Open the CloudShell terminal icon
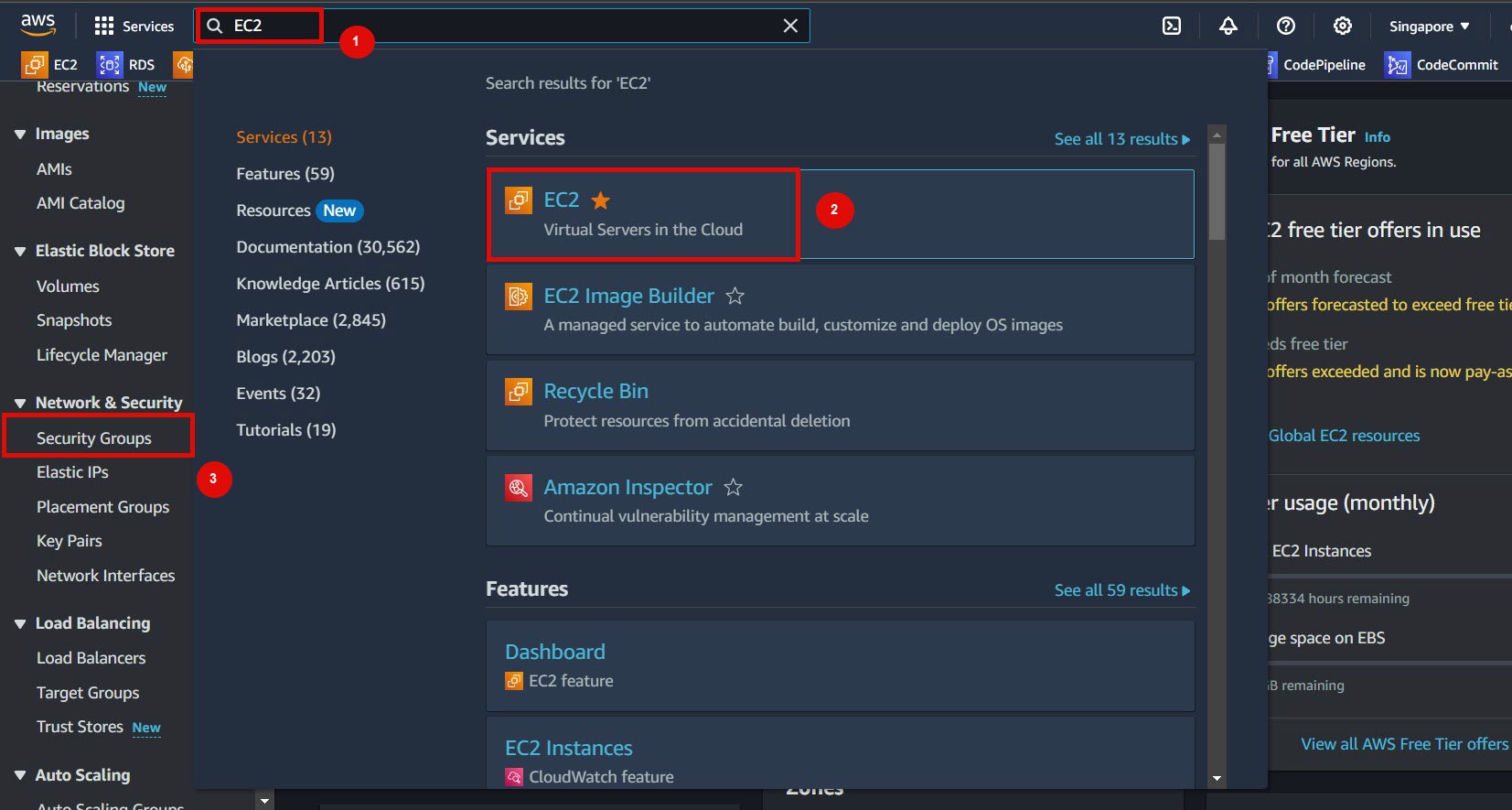Screen dimensions: 1512x810 (x=1172, y=26)
